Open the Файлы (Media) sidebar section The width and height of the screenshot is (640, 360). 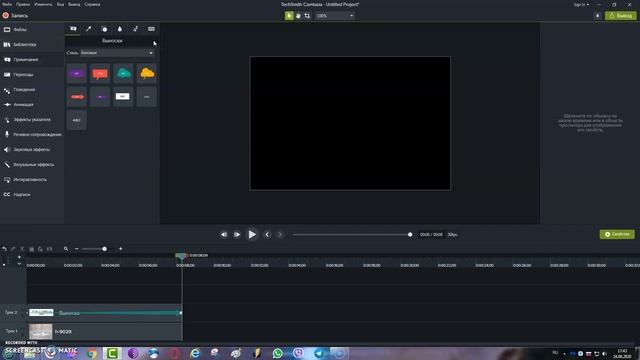(32, 30)
